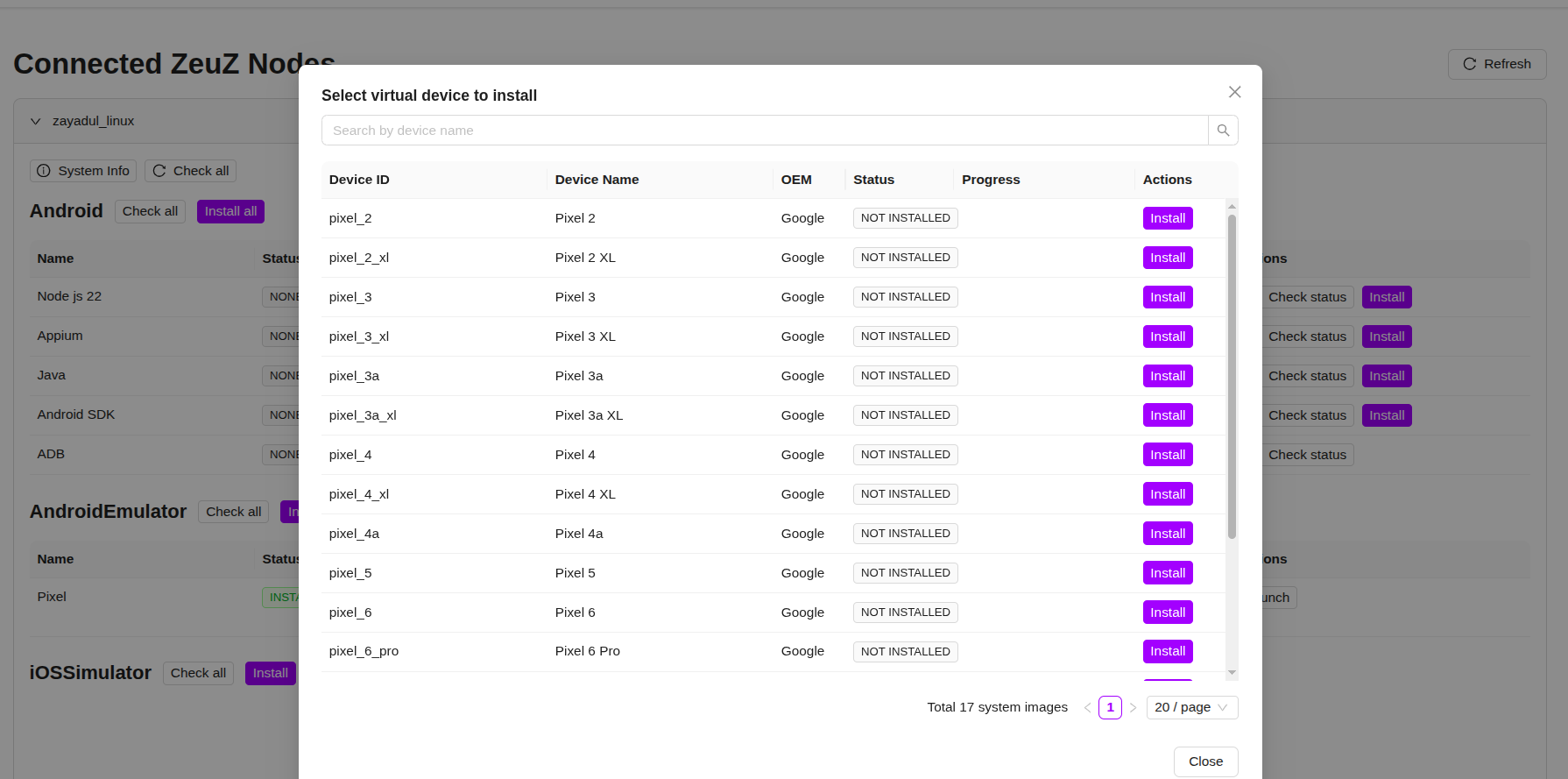This screenshot has height=779, width=1568.
Task: Install the Pixel 2 virtual device
Action: tap(1167, 218)
